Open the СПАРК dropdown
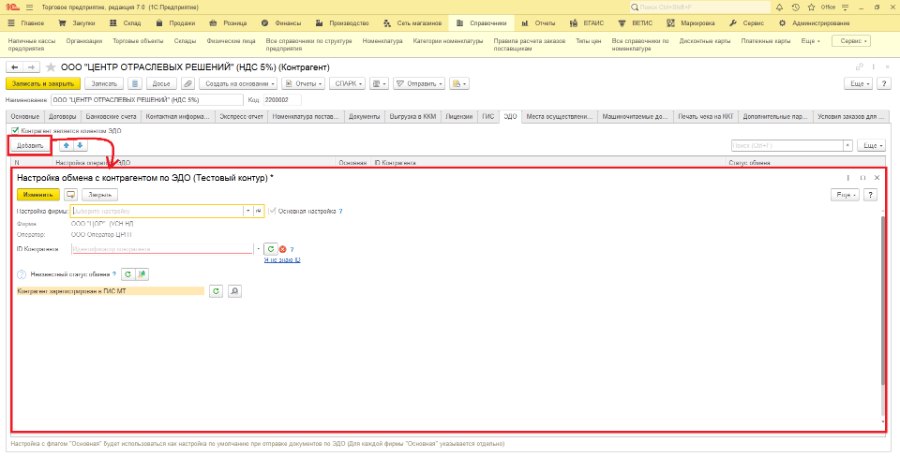 347,84
